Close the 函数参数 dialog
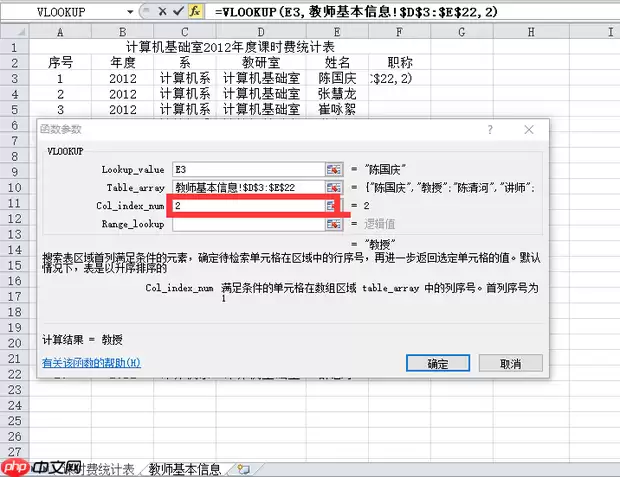This screenshot has width=620, height=477. tap(529, 129)
